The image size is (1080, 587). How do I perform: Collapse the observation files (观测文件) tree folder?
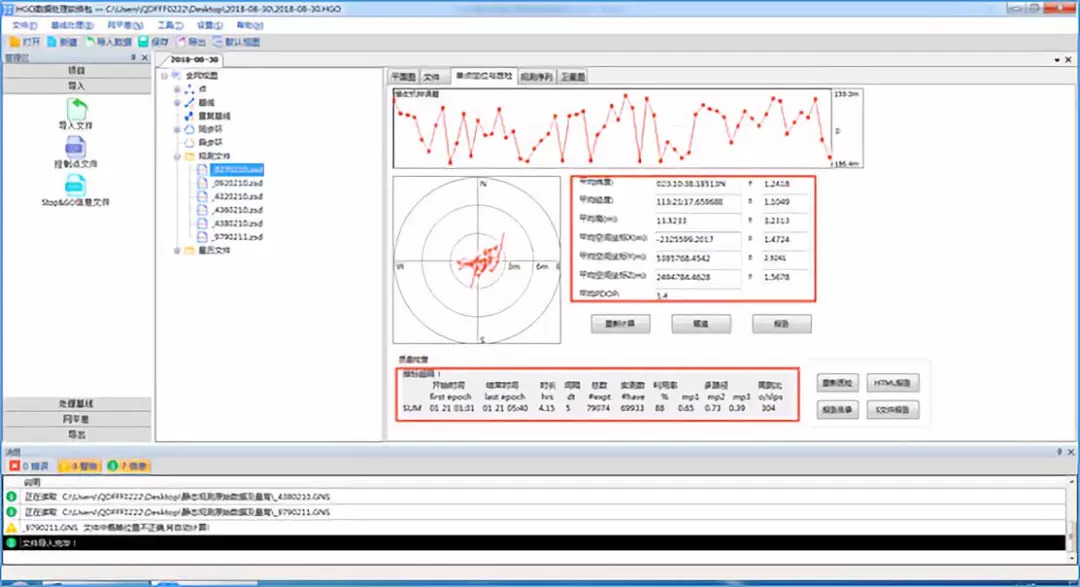pyautogui.click(x=178, y=157)
